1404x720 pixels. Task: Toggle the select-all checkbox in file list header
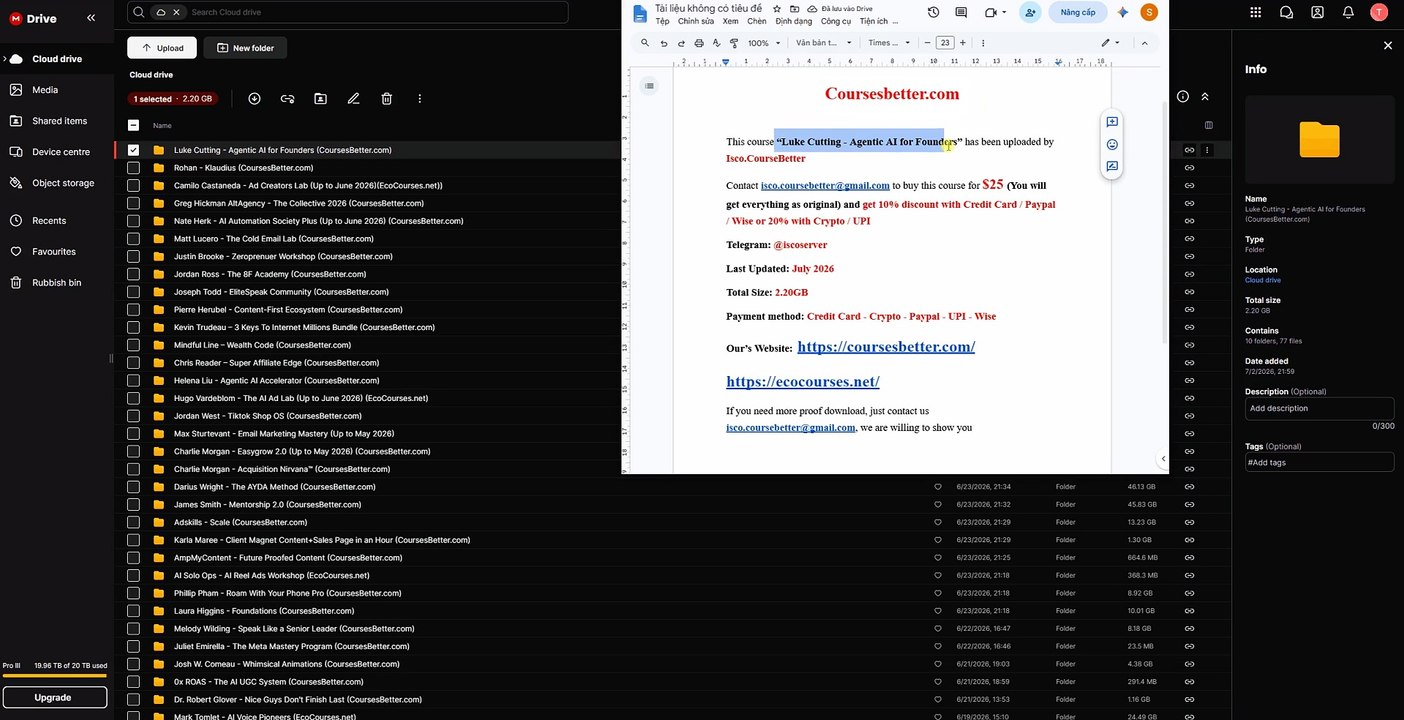tap(133, 125)
